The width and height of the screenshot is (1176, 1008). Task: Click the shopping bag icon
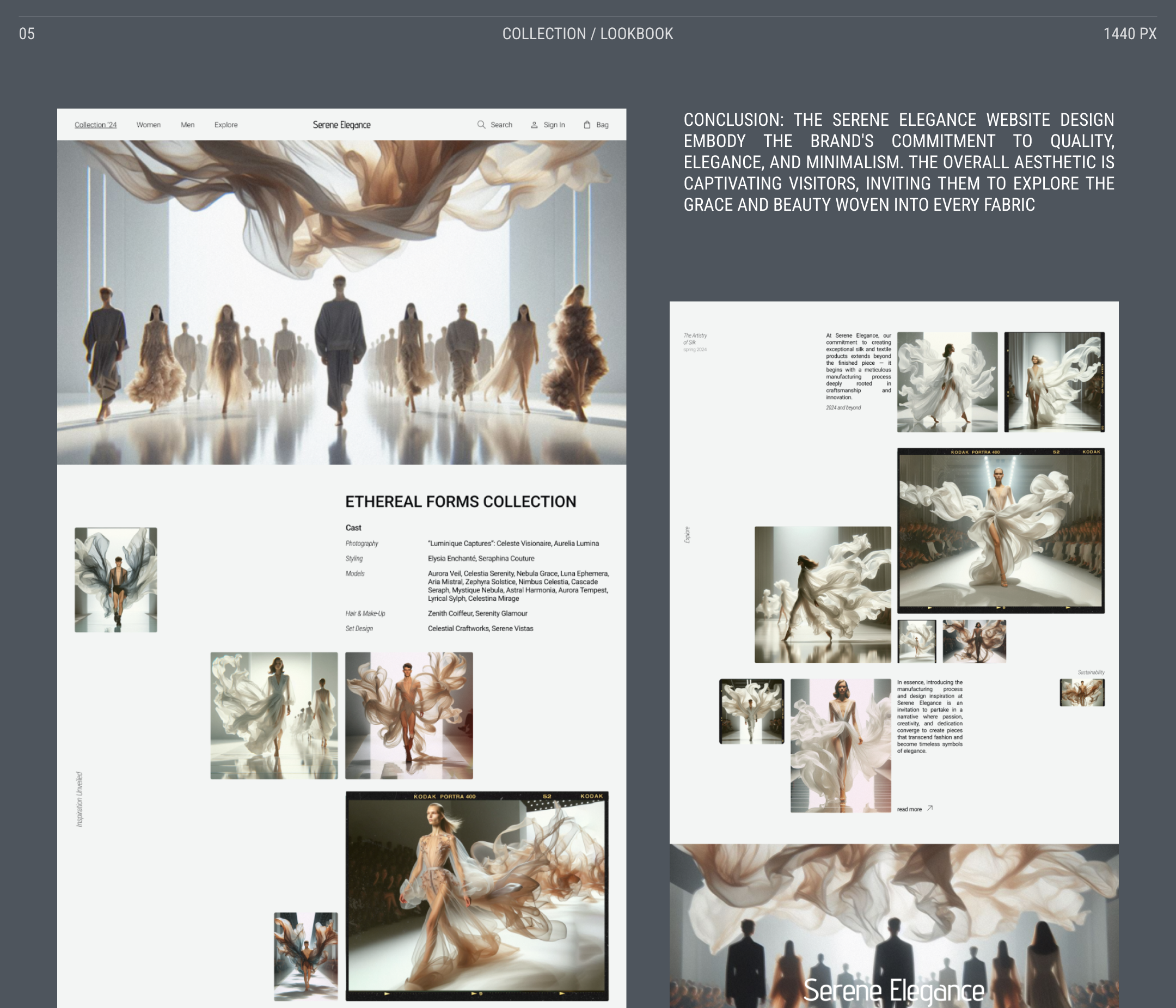tap(587, 125)
